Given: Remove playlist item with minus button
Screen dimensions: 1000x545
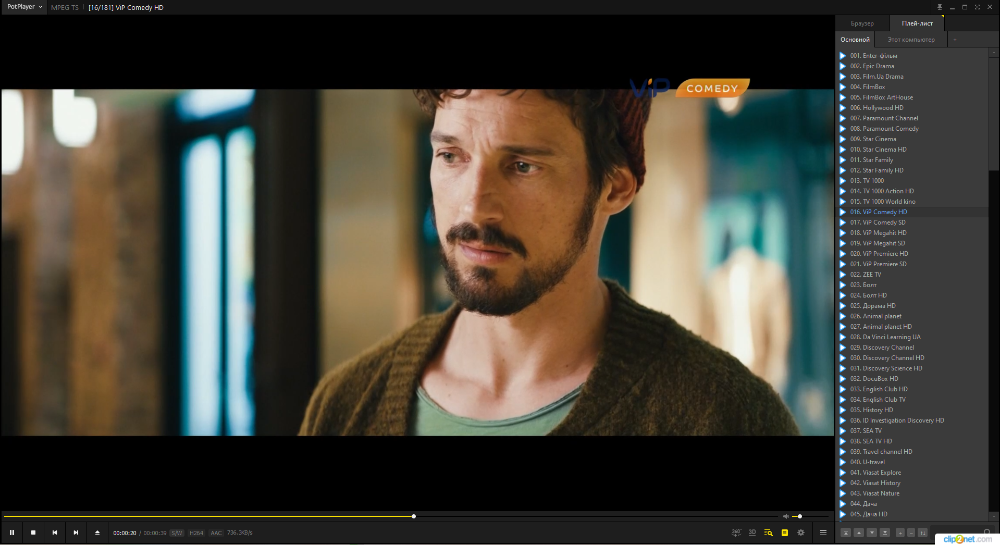Looking at the screenshot, I should coord(911,532).
